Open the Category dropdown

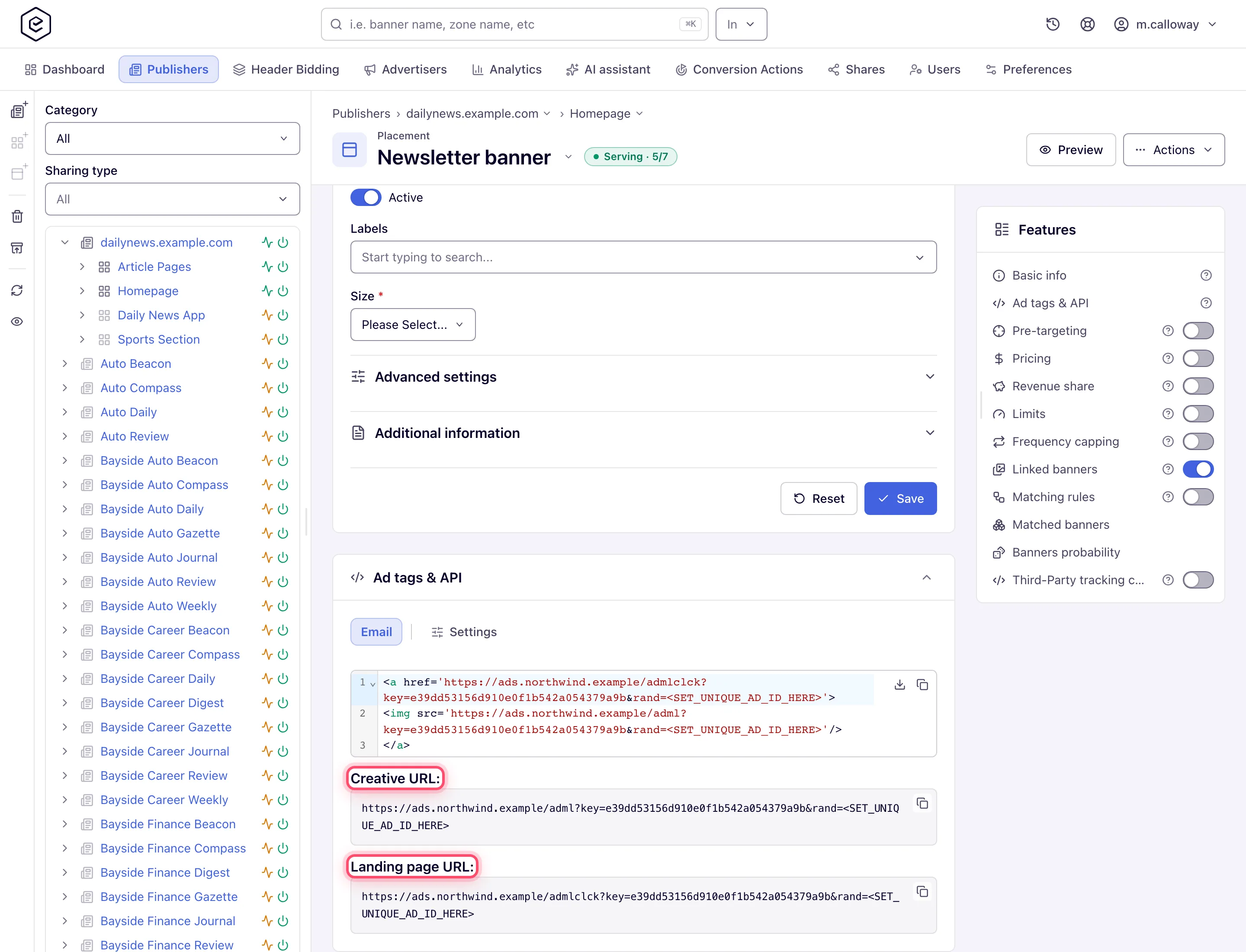tap(172, 138)
